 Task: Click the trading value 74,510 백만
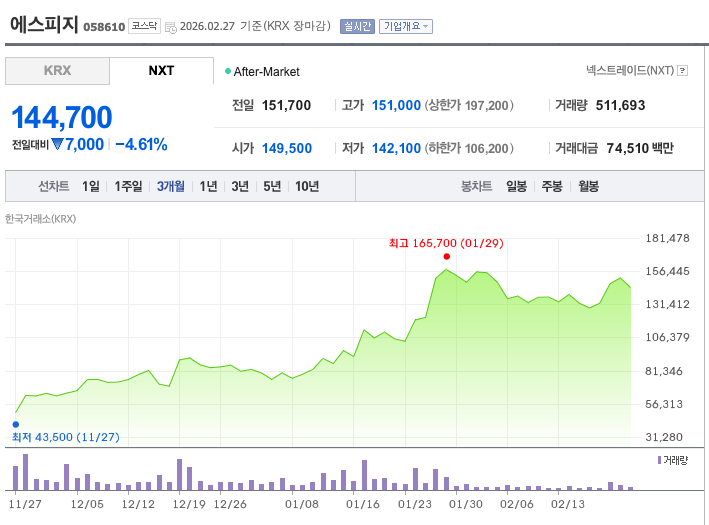click(x=640, y=148)
